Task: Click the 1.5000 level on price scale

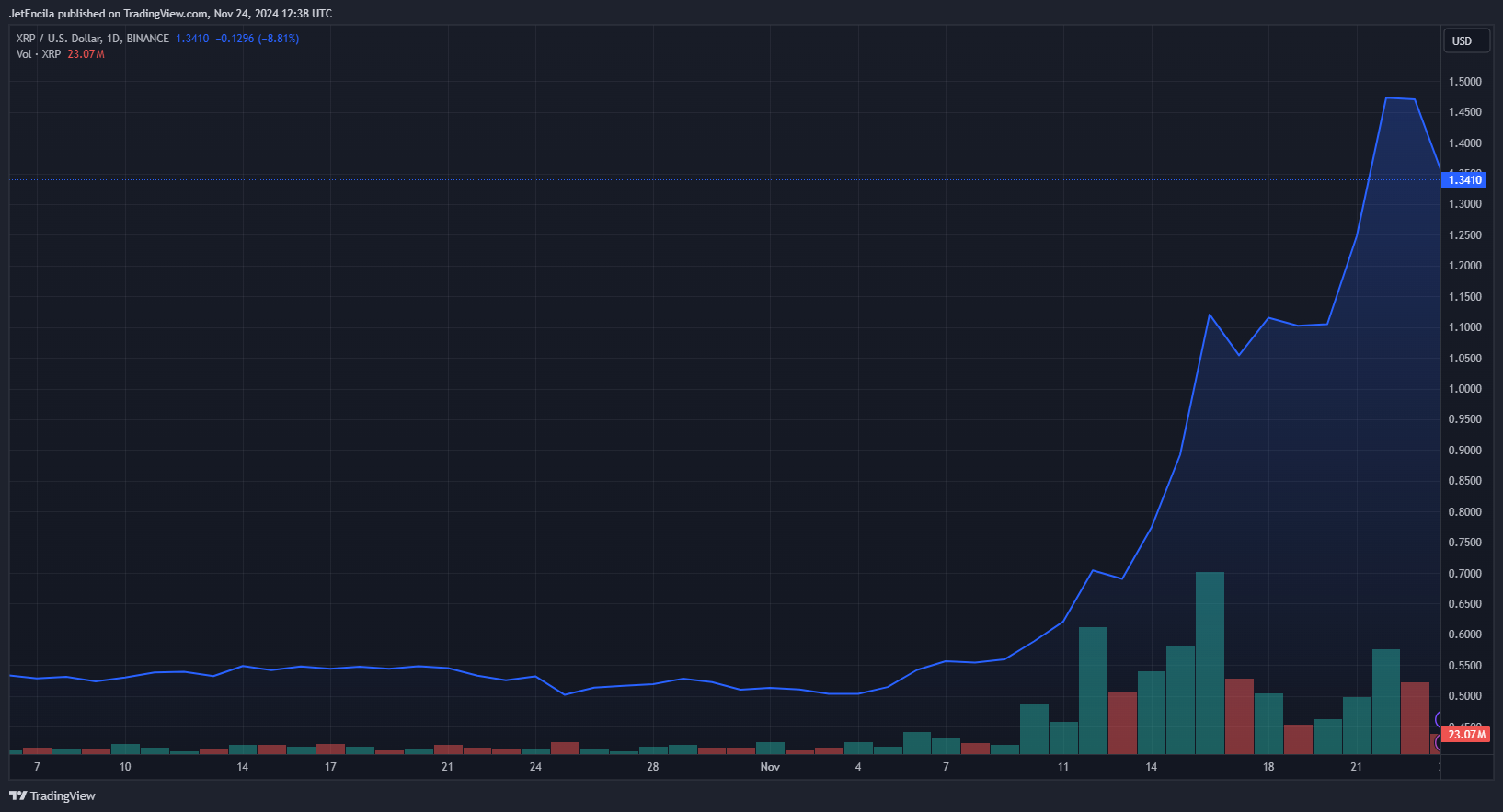Action: (1464, 82)
